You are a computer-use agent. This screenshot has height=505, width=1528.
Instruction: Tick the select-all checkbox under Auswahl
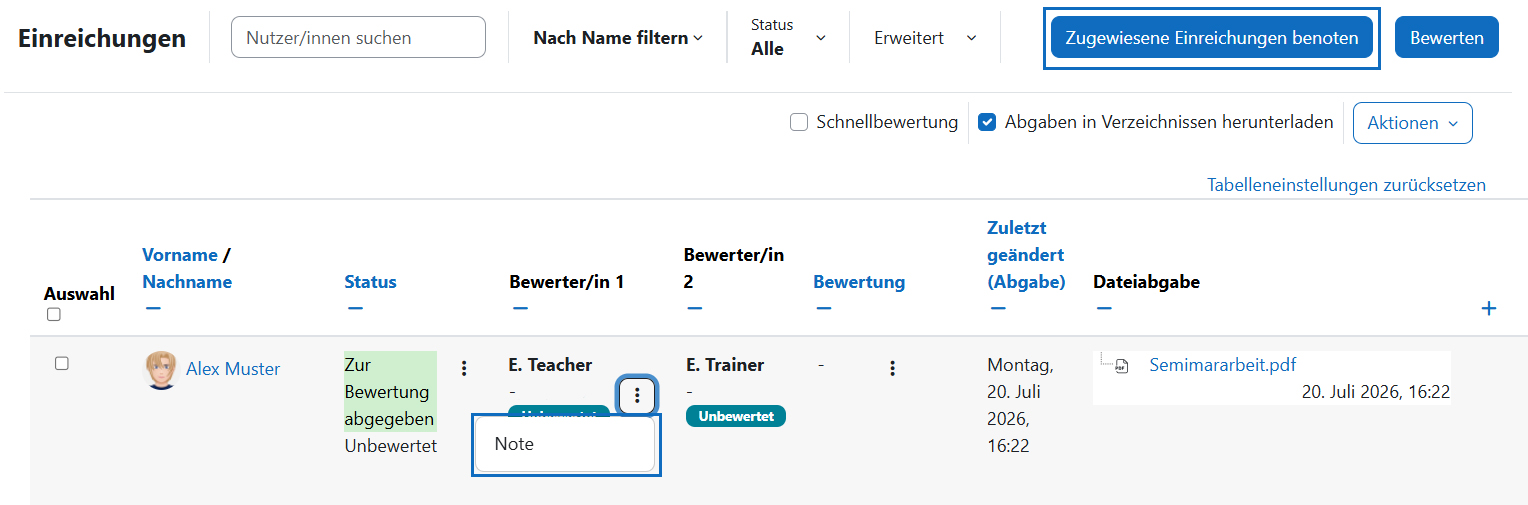click(54, 315)
